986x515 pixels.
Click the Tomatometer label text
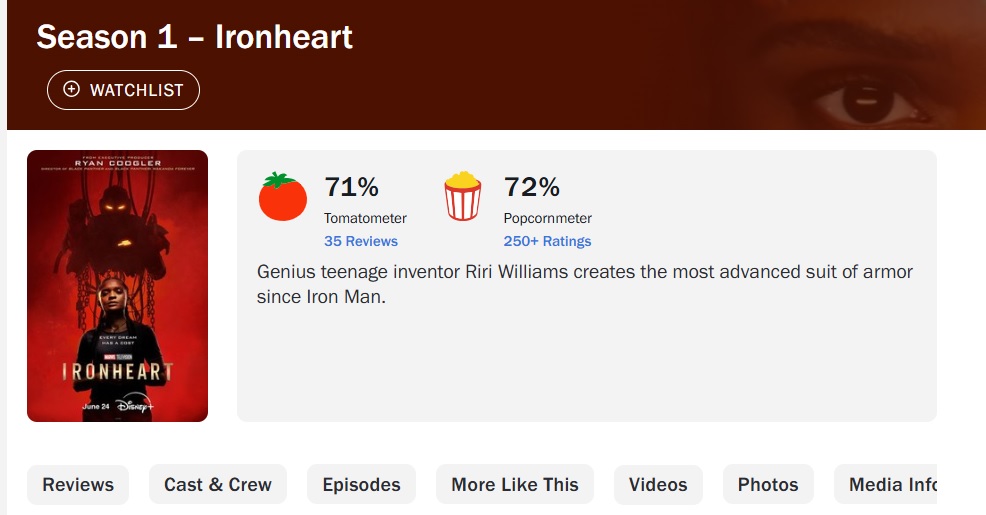(x=365, y=218)
